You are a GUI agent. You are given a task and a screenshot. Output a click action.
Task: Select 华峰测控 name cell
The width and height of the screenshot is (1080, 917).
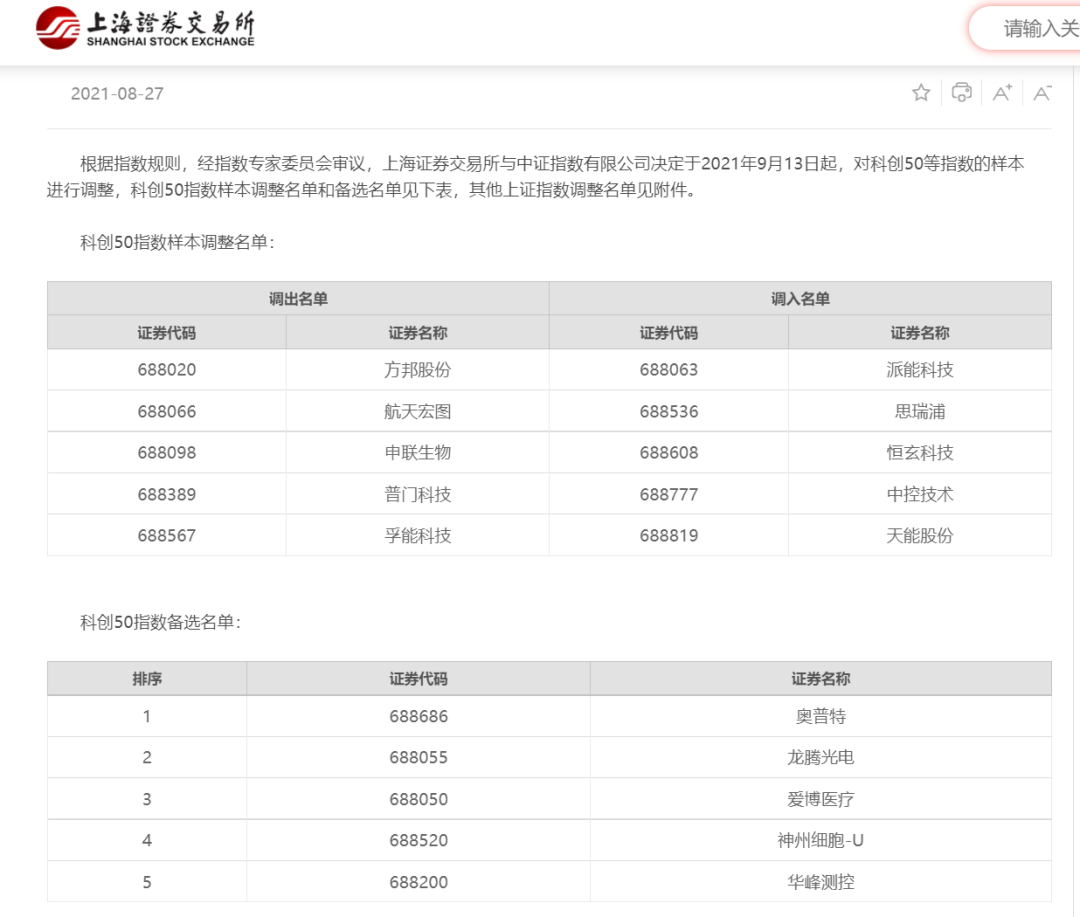pyautogui.click(x=820, y=882)
